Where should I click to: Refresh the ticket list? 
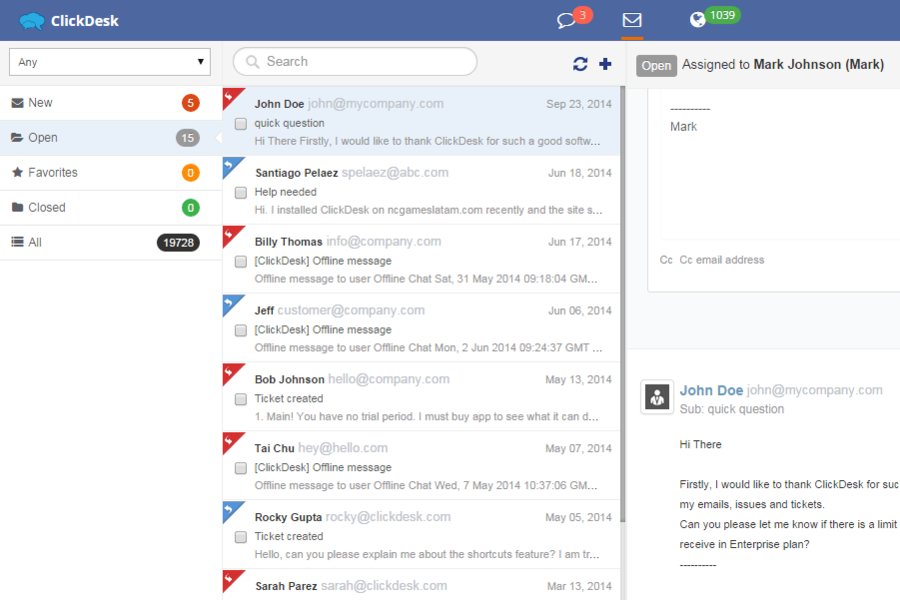(580, 62)
